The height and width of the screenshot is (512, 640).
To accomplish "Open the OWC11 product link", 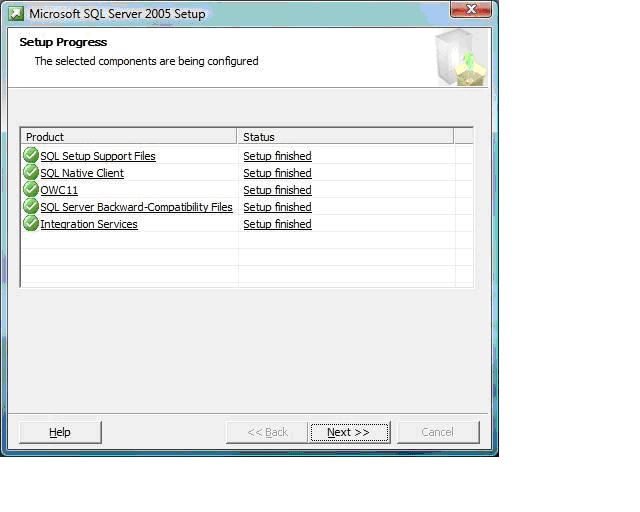I will click(x=59, y=190).
